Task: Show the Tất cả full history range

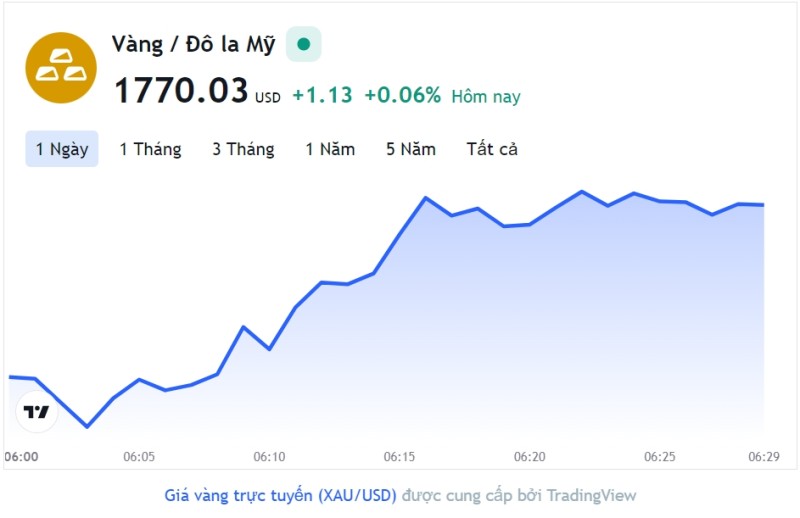Action: (492, 149)
